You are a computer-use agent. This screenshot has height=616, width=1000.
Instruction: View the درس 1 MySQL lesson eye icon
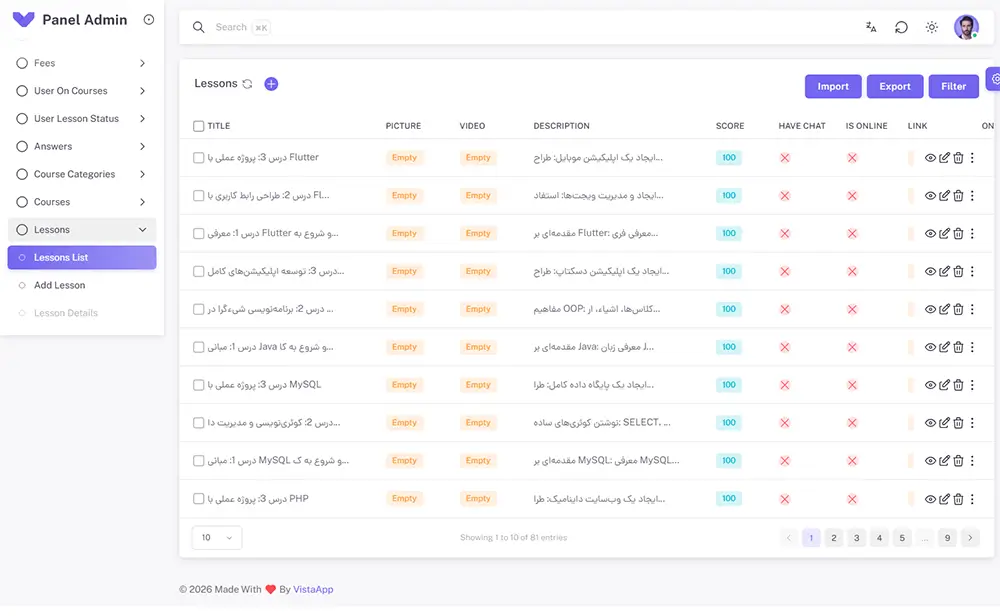(930, 460)
